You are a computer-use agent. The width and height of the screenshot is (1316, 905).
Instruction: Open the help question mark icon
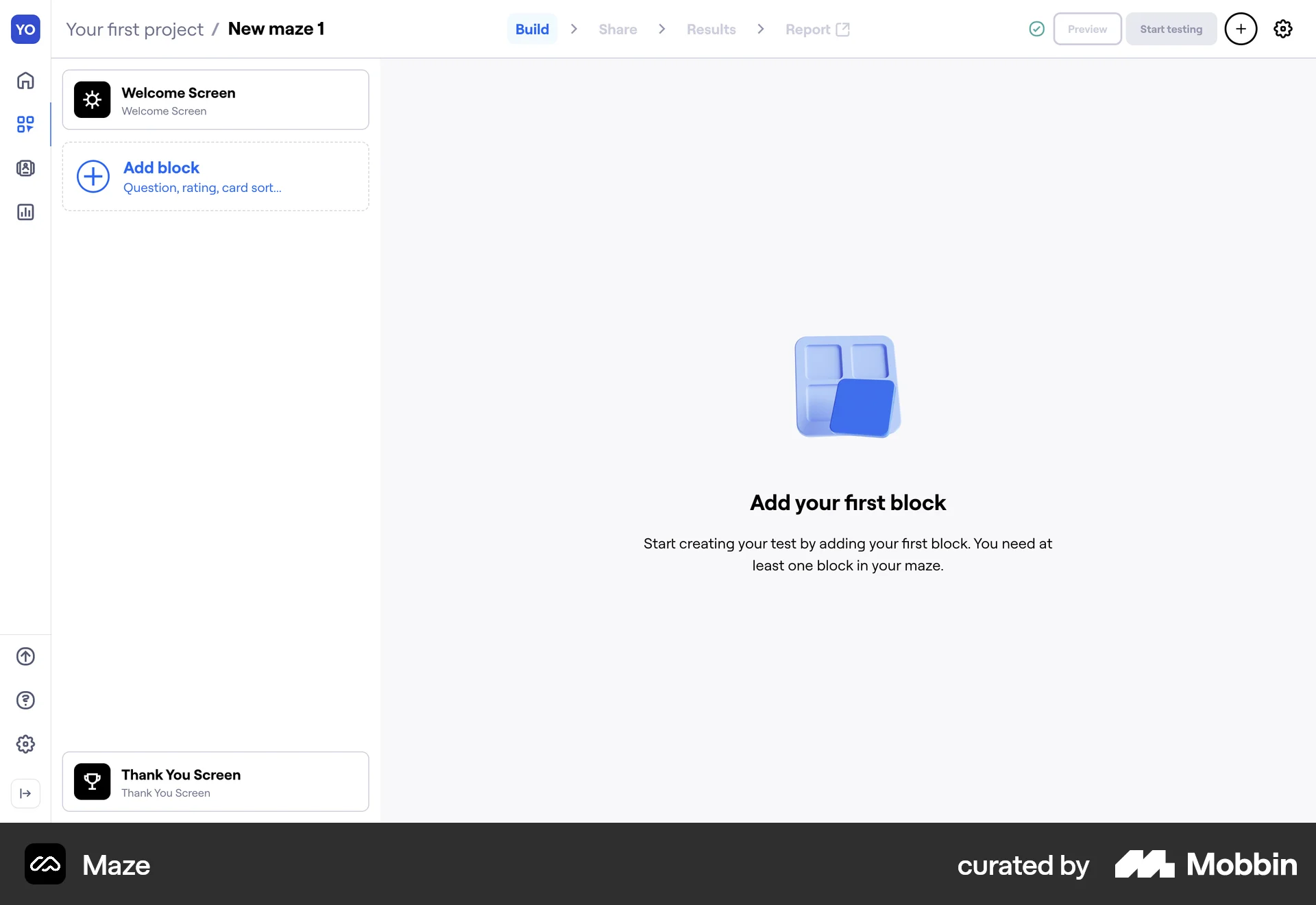[x=25, y=700]
